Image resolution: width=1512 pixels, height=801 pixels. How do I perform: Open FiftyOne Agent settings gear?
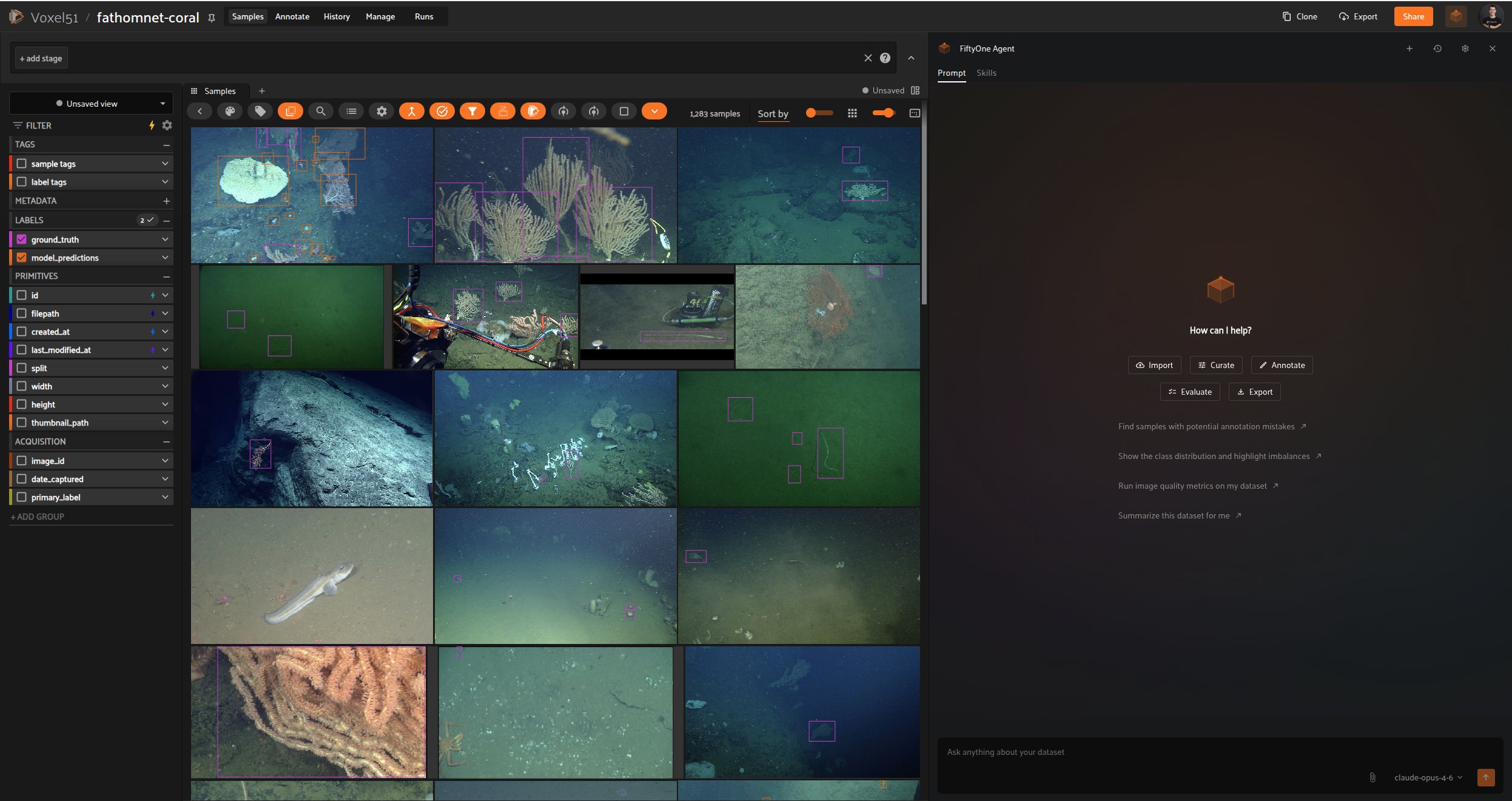click(1465, 49)
